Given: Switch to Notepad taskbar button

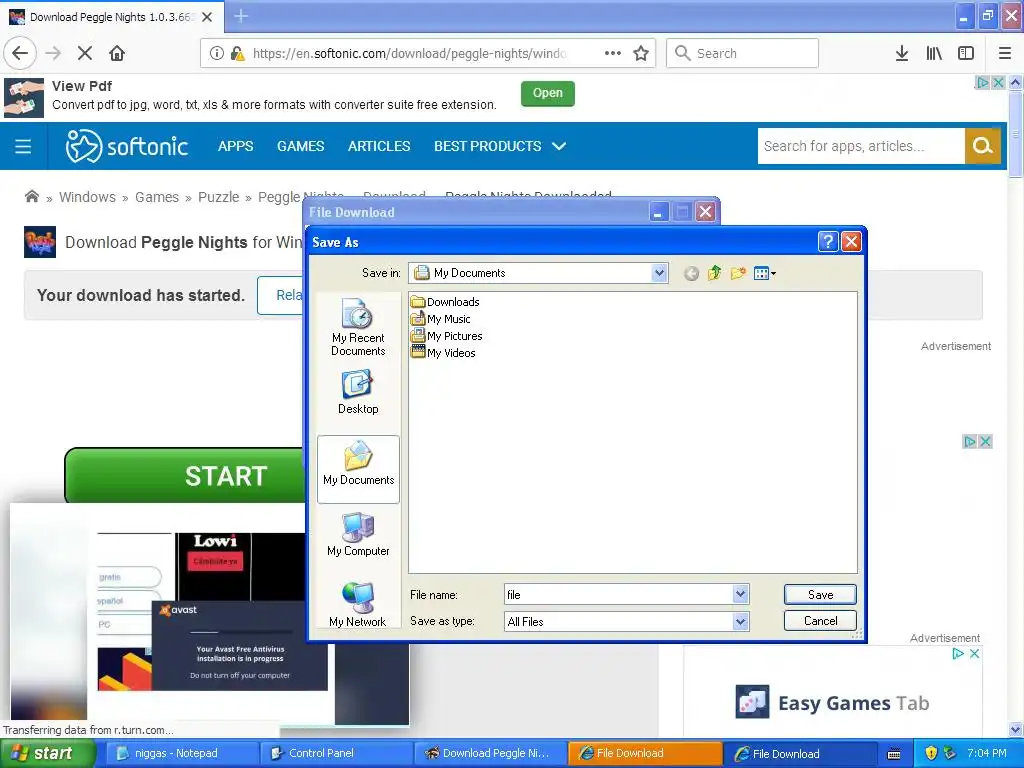Looking at the screenshot, I should click(182, 753).
